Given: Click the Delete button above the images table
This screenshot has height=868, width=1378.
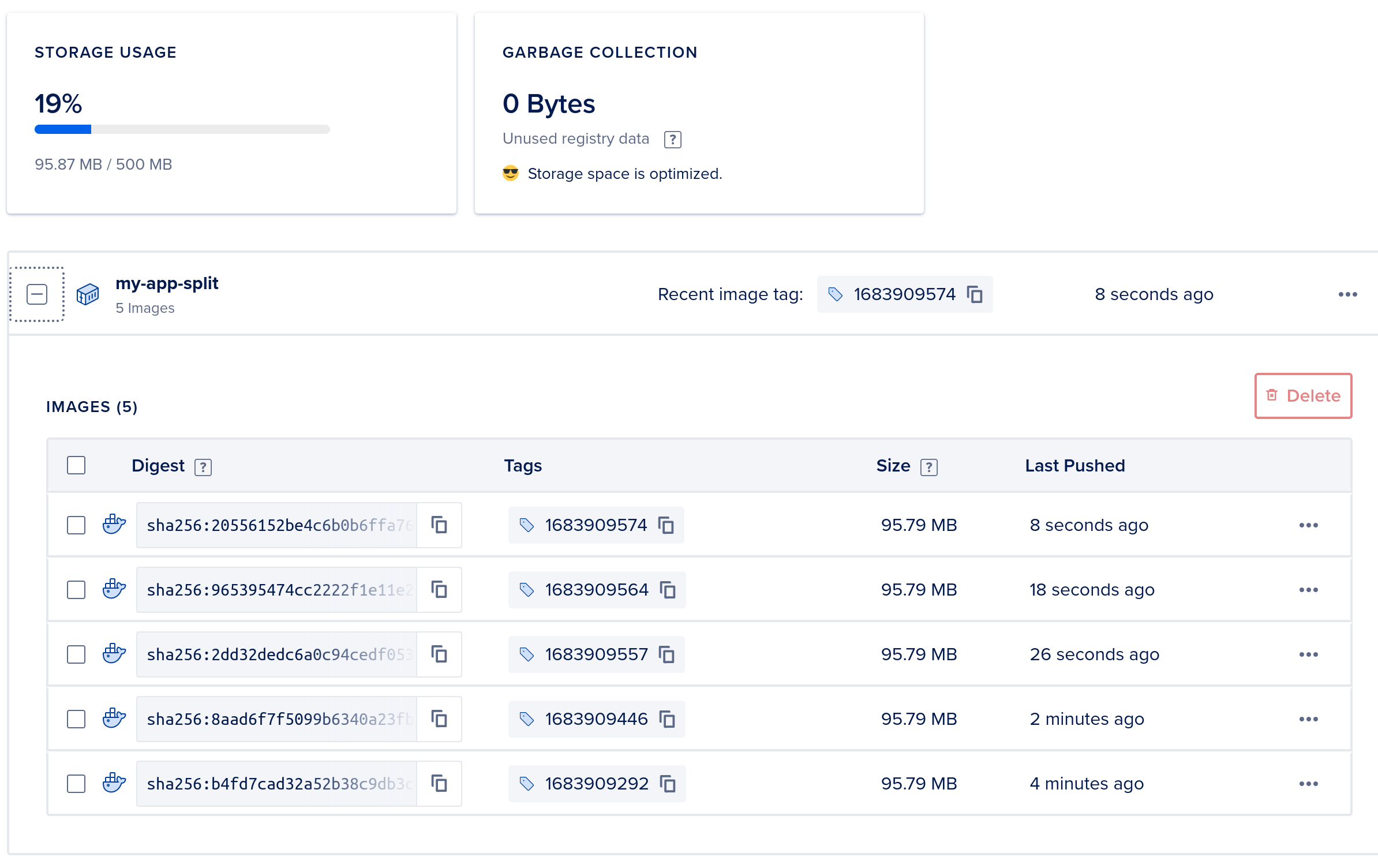Looking at the screenshot, I should 1302,396.
